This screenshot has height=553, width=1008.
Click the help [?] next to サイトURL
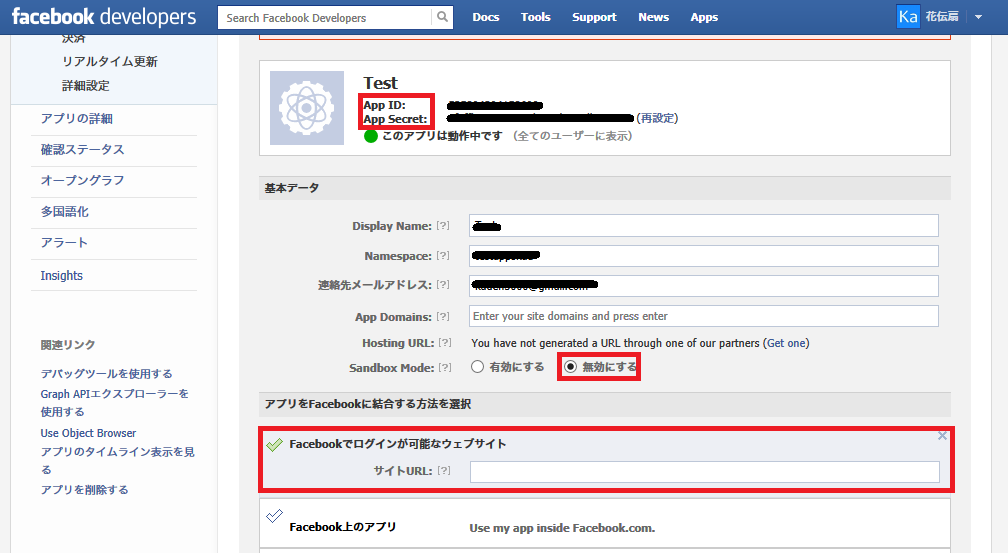click(444, 471)
